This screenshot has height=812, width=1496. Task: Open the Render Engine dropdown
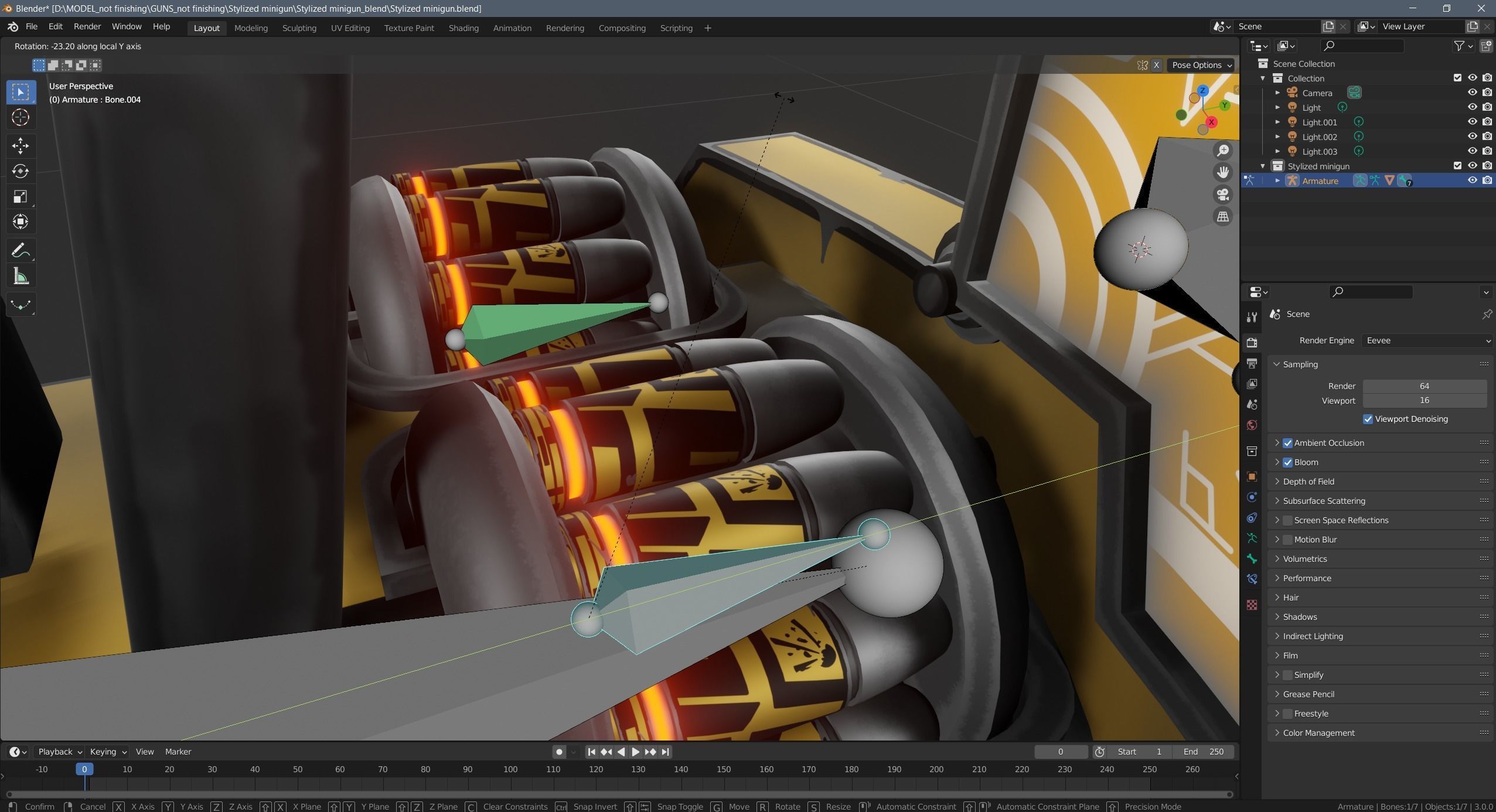tap(1426, 340)
